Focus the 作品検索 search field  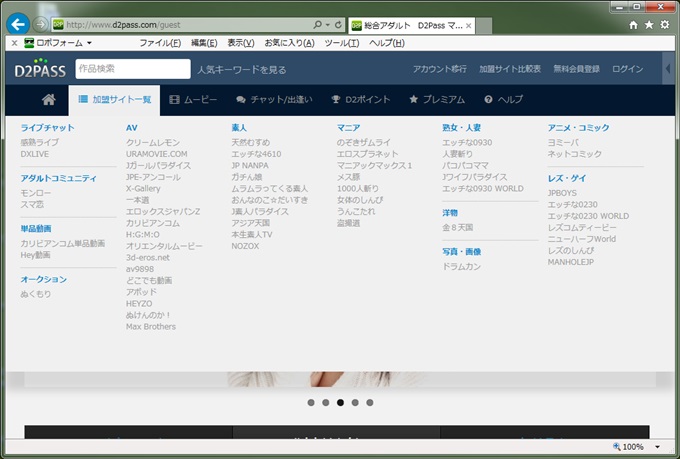pos(133,69)
